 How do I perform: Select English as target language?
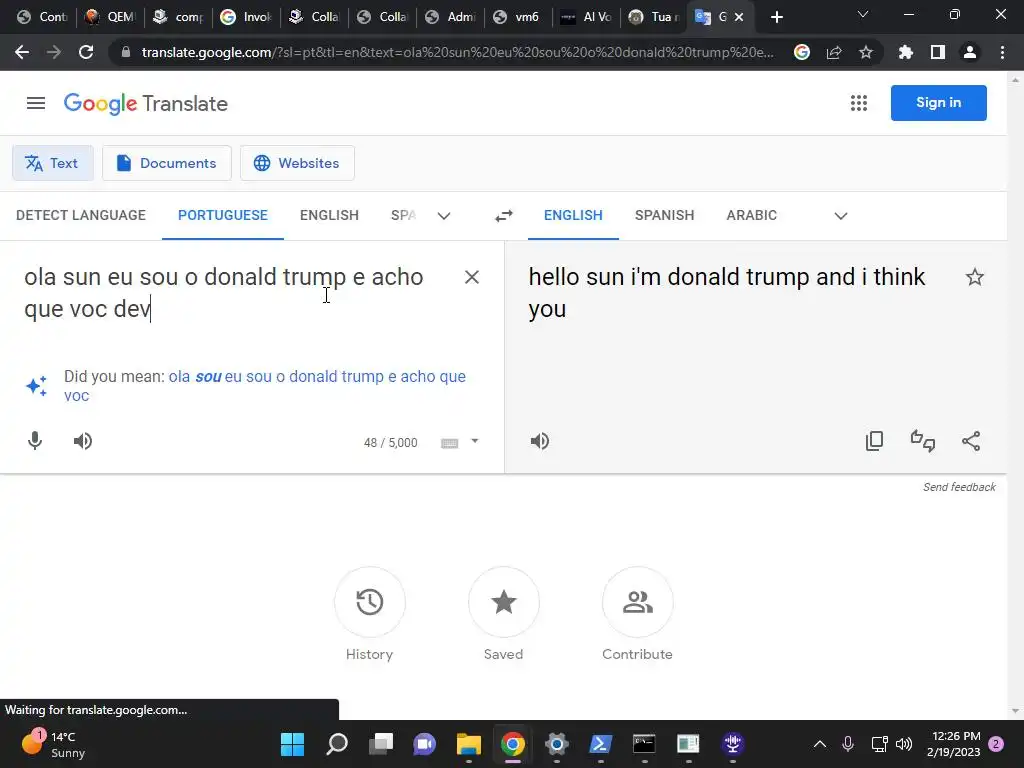click(573, 216)
